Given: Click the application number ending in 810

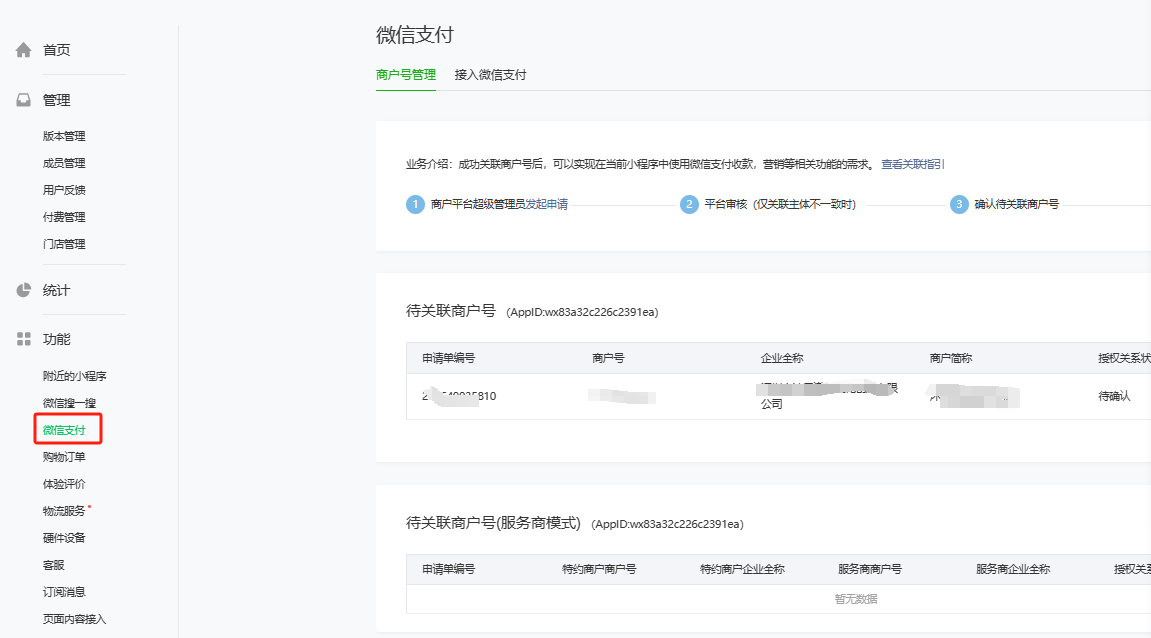Looking at the screenshot, I should (459, 396).
